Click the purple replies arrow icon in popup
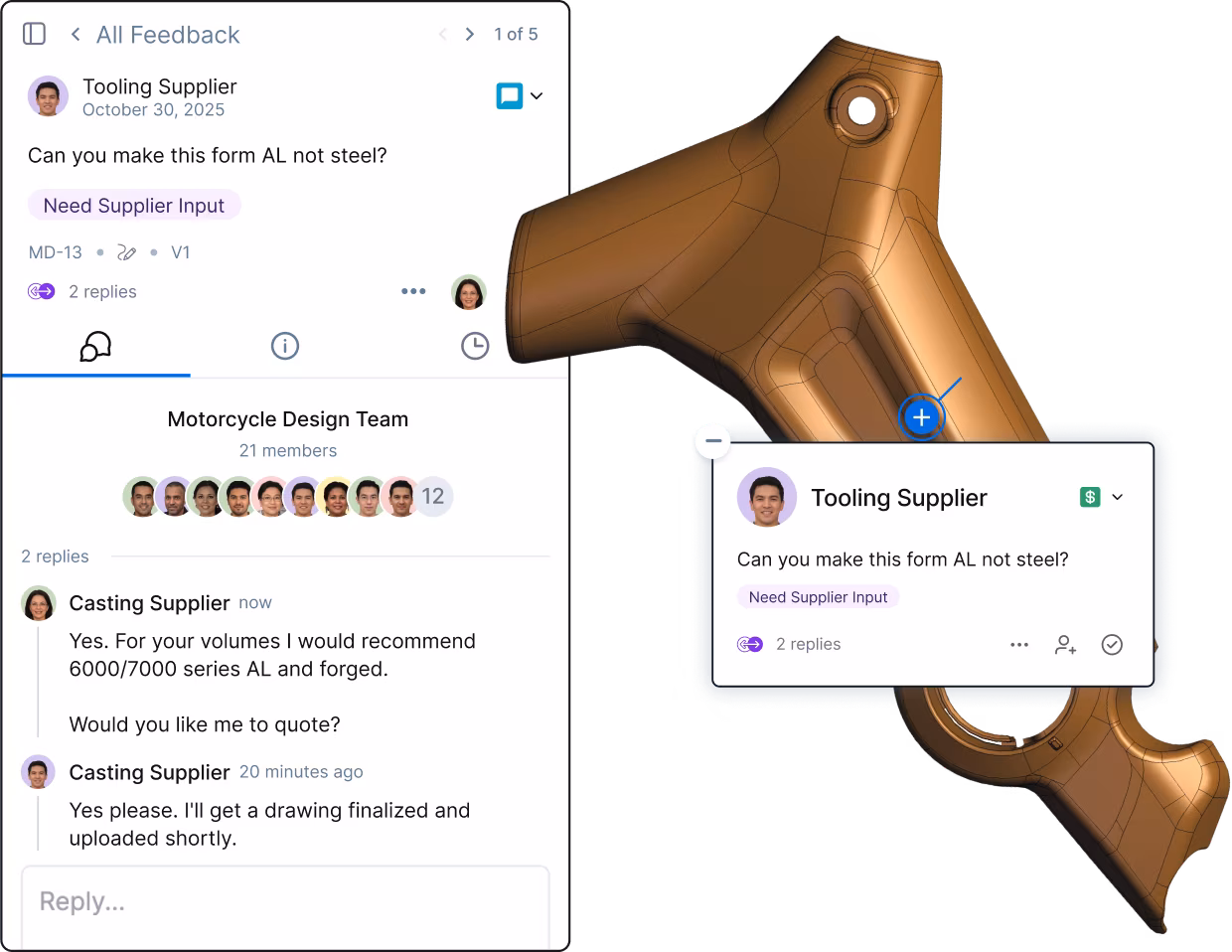The height and width of the screenshot is (952, 1232). pos(750,644)
